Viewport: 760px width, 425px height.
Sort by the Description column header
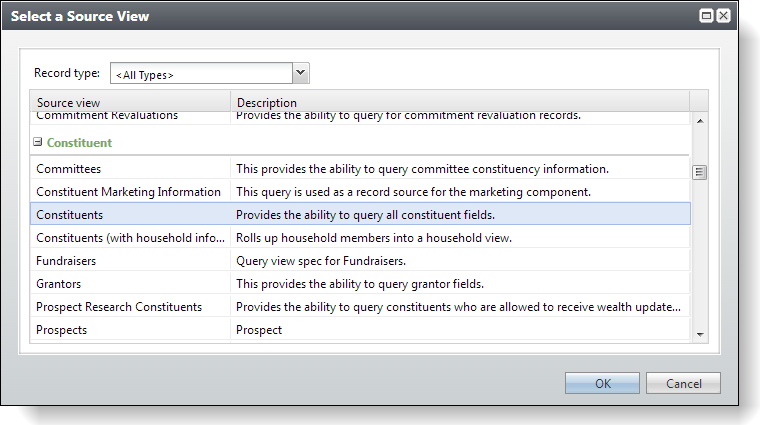point(460,102)
